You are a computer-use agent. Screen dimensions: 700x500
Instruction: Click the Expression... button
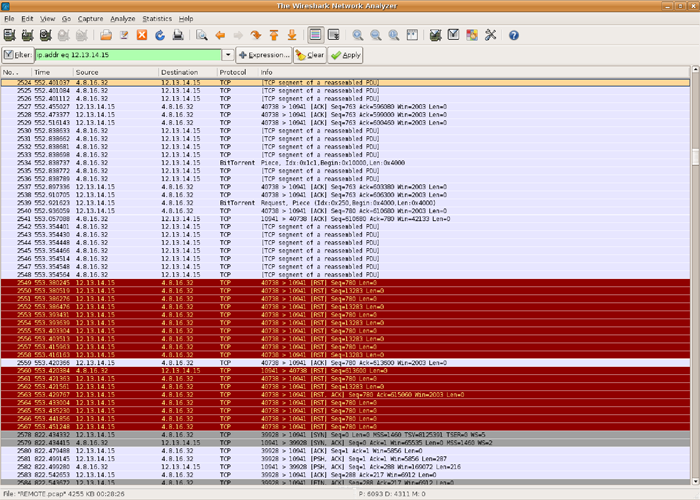tap(264, 55)
